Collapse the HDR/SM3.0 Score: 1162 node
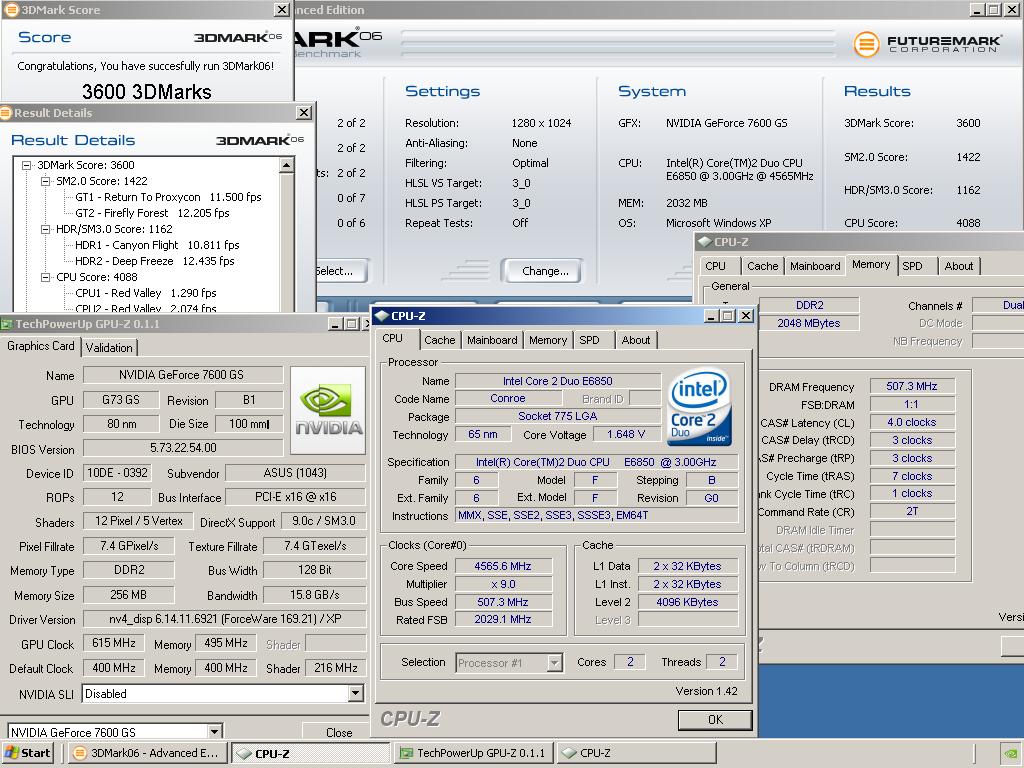 tap(46, 229)
